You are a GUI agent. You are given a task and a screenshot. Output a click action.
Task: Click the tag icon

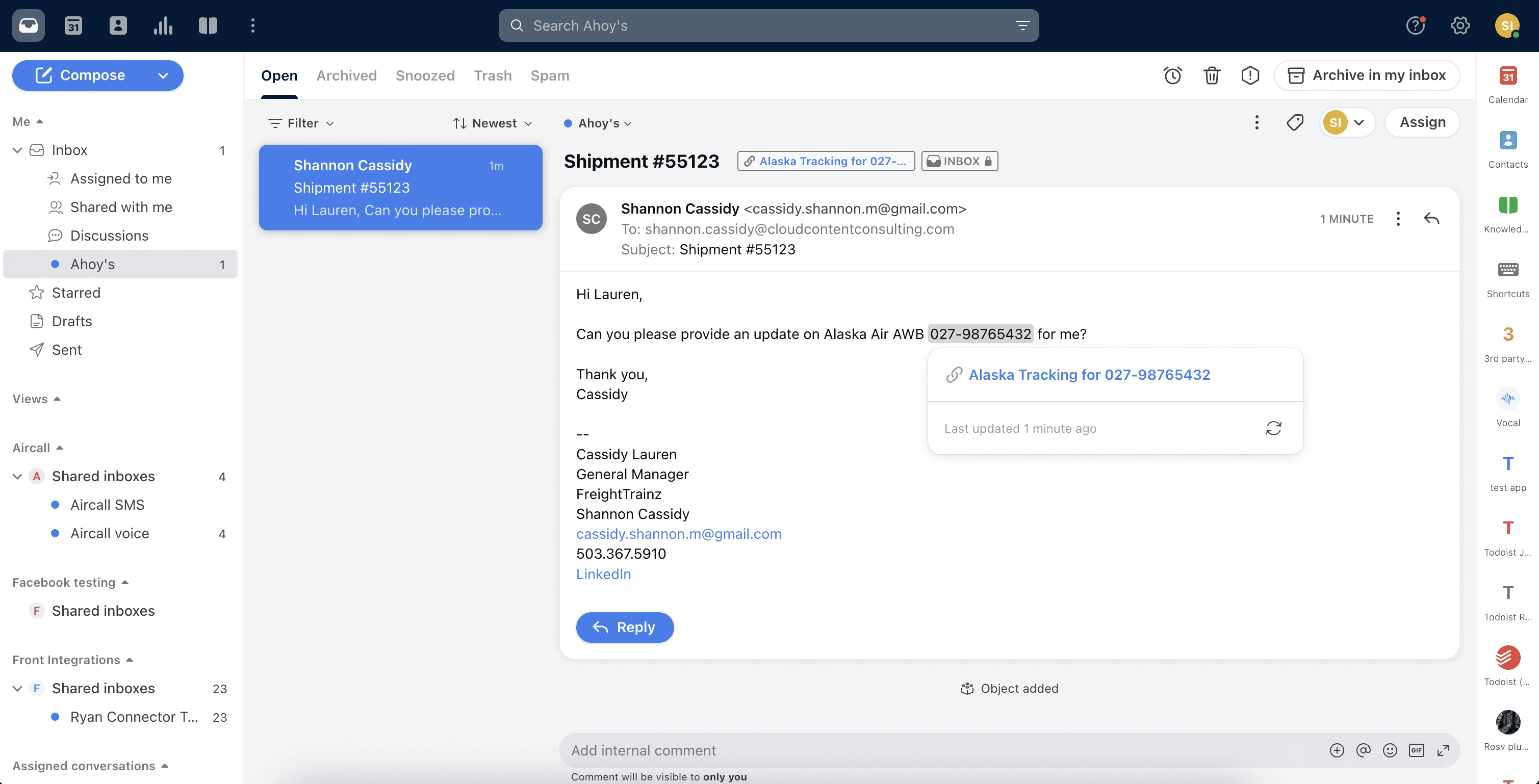(1295, 122)
